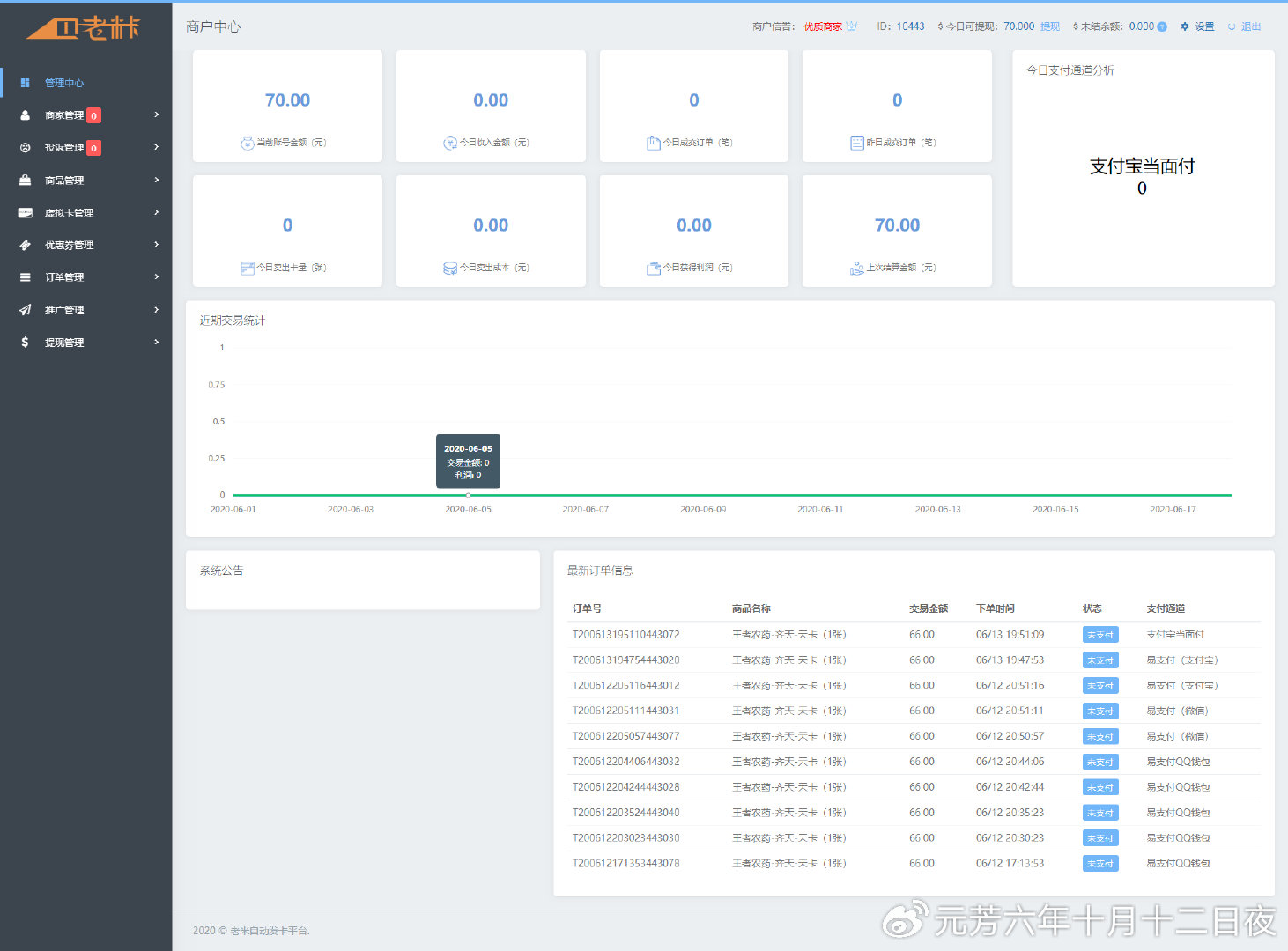Click the 退出 logout link
This screenshot has width=1288, height=951.
tap(1251, 26)
